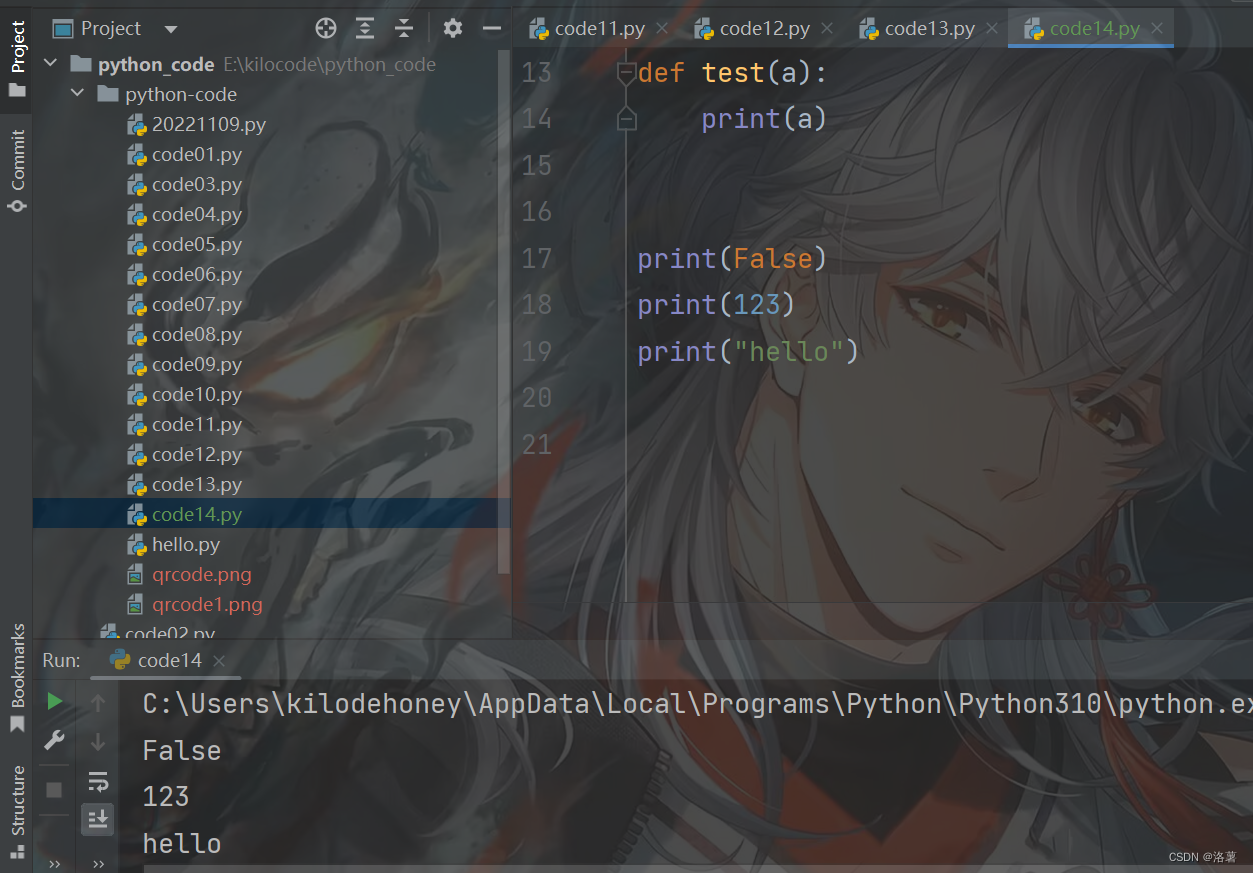Click the Project panel vertical scrollbar

tap(504, 312)
